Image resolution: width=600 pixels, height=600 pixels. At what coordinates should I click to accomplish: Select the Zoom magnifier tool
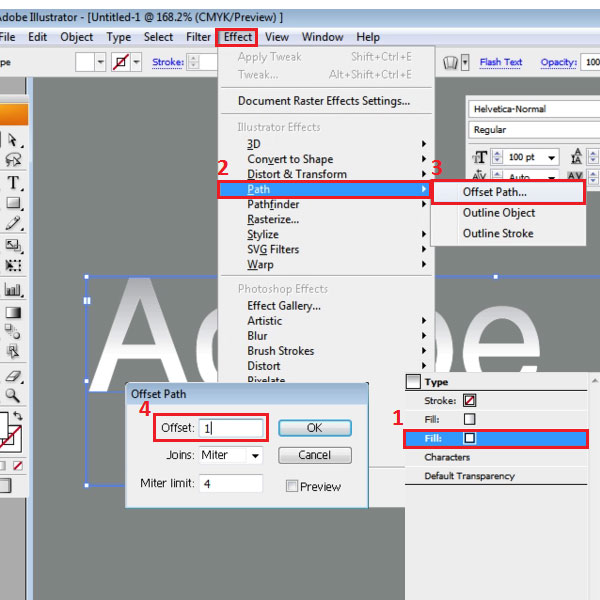pos(12,396)
